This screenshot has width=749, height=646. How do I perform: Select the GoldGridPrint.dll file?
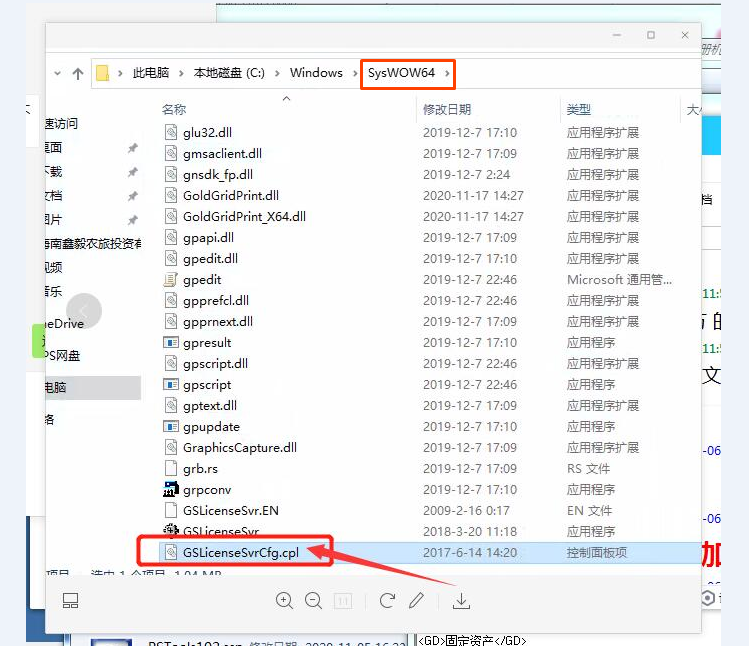230,196
